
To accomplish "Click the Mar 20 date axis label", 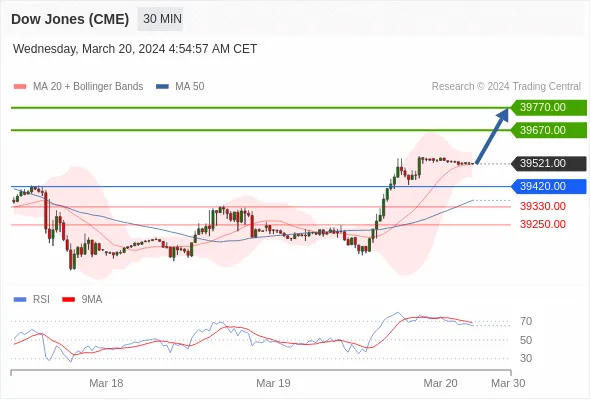I will (x=440, y=383).
